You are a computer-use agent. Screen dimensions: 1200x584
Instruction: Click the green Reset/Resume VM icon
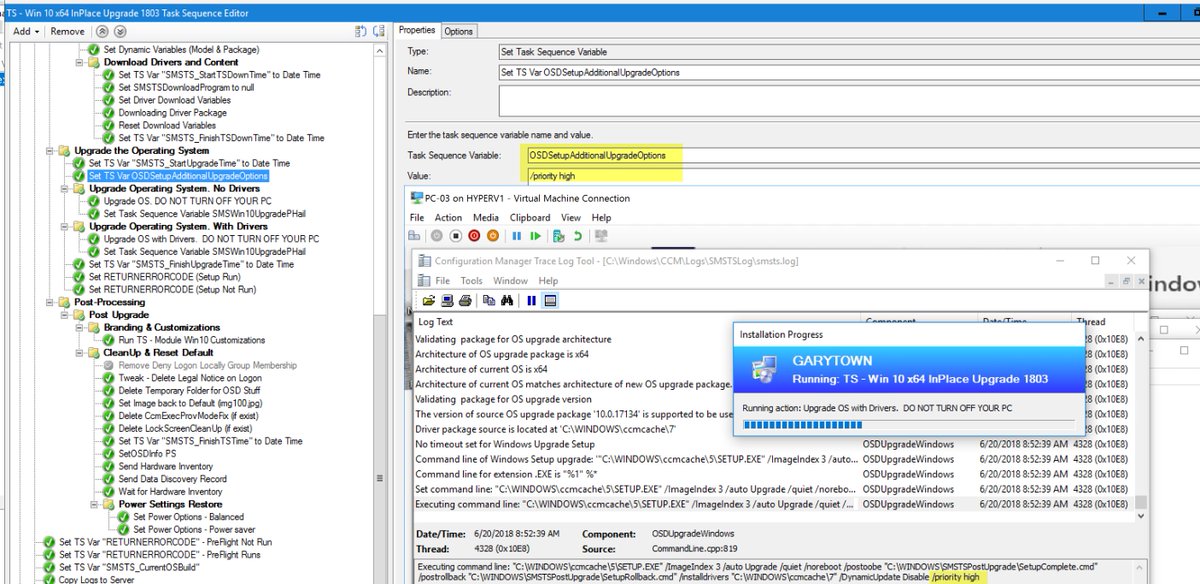click(536, 236)
